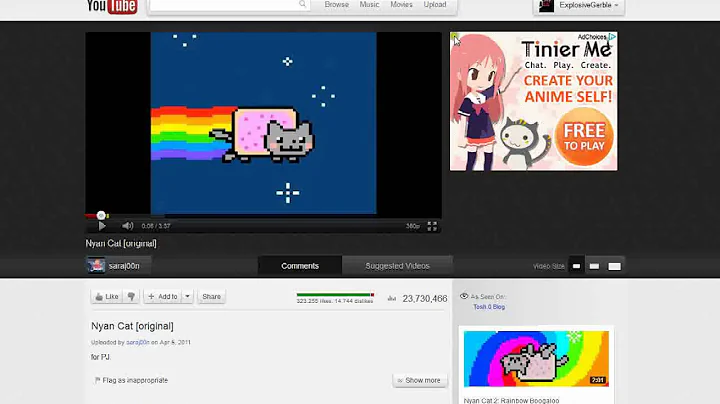Open the Movies menu item
This screenshot has height=404, width=720.
pos(401,5)
